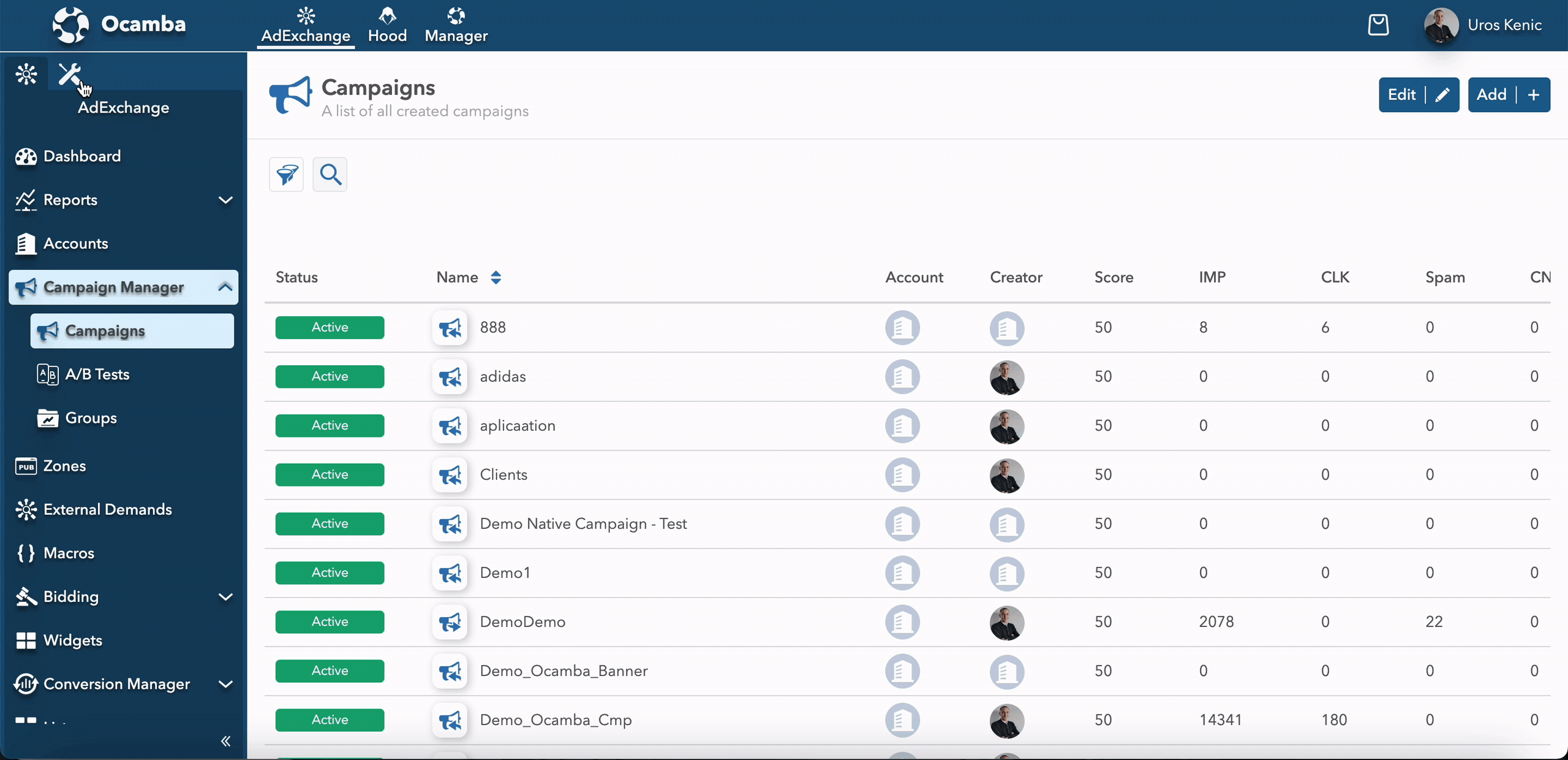
Task: Click the External Demands icon
Action: tap(26, 509)
